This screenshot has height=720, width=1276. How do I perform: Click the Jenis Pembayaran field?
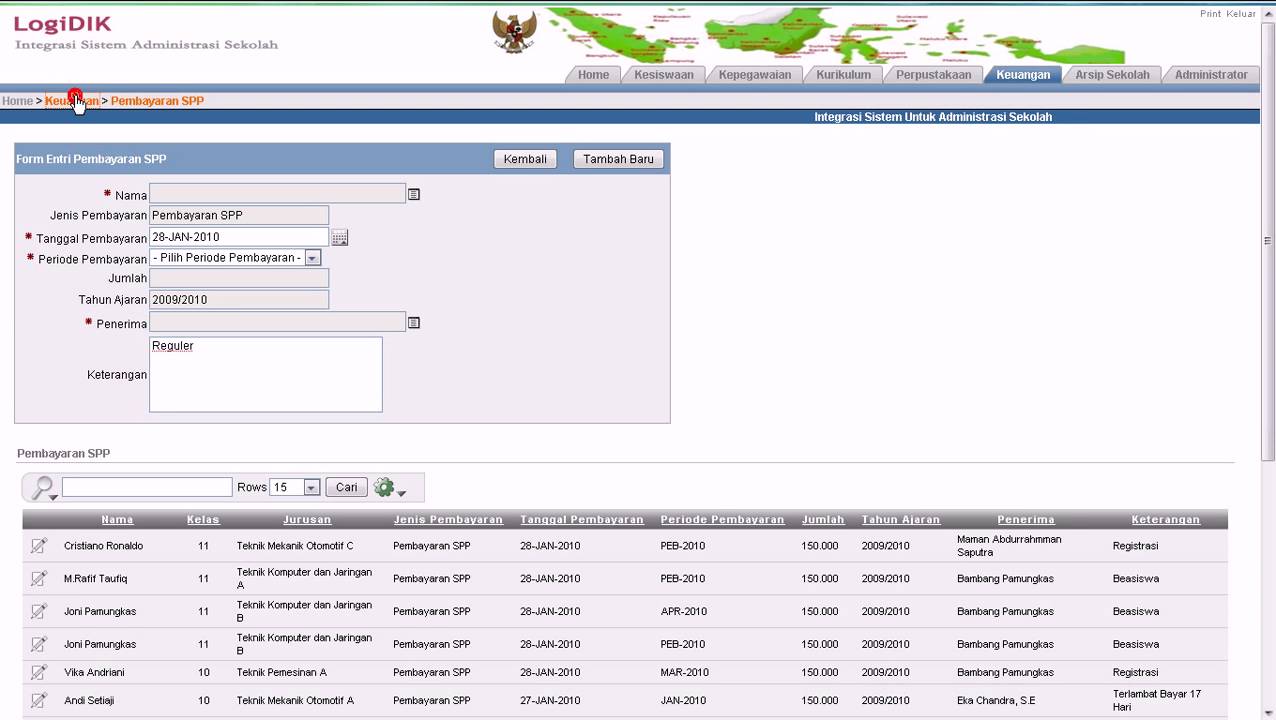coord(239,215)
